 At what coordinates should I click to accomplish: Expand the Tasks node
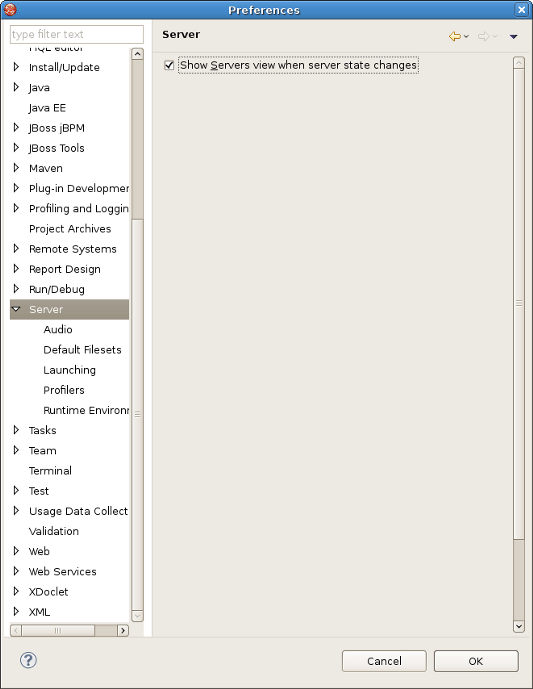point(16,430)
